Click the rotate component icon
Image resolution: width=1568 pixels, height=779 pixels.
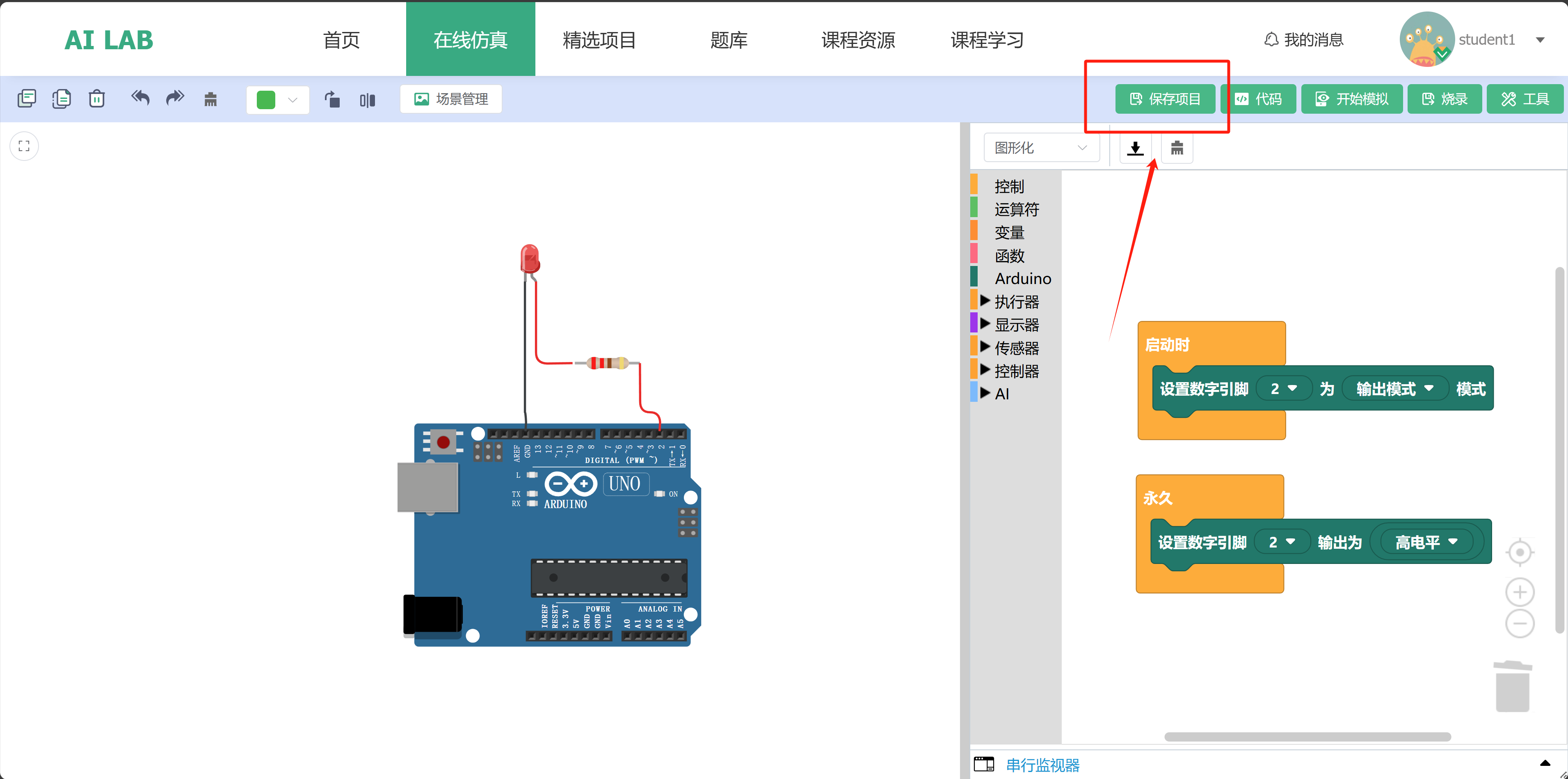[x=332, y=99]
